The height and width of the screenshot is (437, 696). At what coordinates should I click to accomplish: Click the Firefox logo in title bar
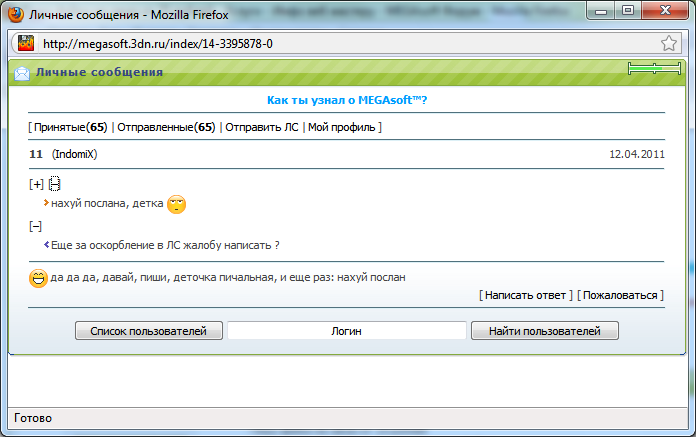coord(16,14)
